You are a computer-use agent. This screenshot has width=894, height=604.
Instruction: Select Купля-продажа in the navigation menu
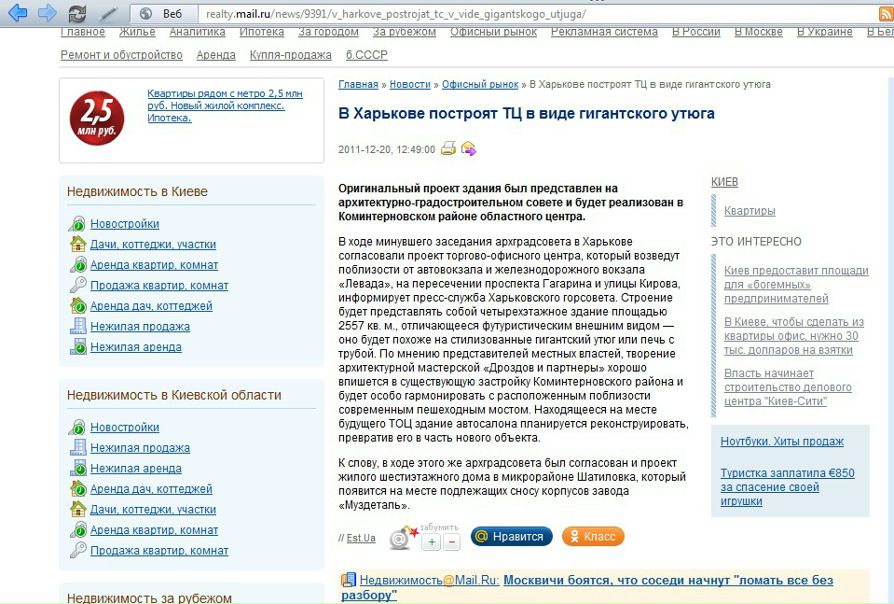coord(290,56)
